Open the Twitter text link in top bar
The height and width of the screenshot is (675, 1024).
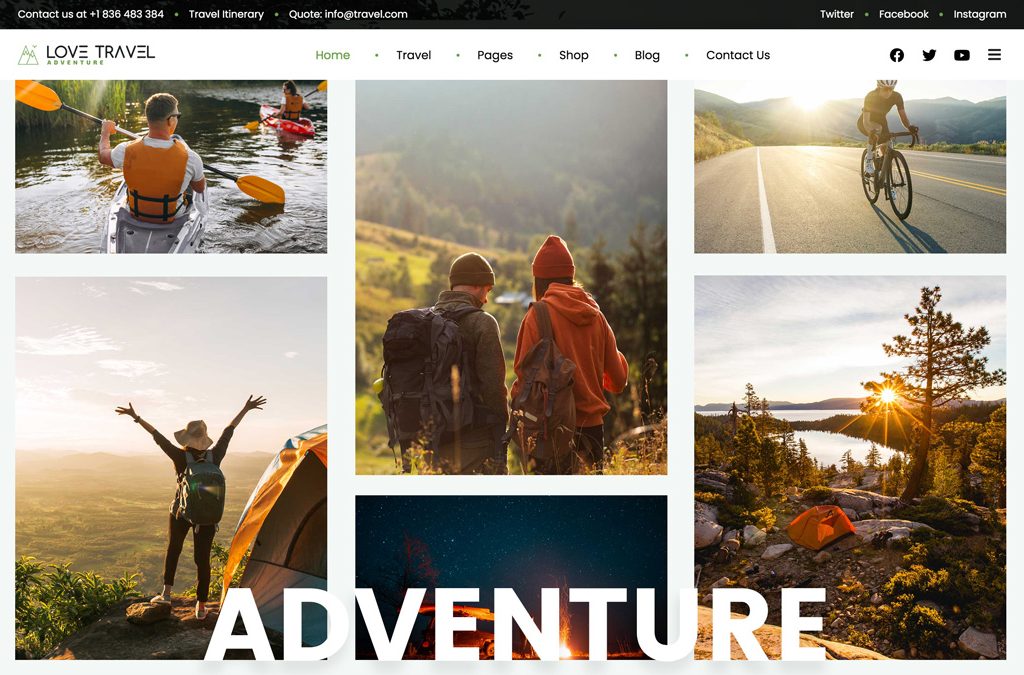837,14
